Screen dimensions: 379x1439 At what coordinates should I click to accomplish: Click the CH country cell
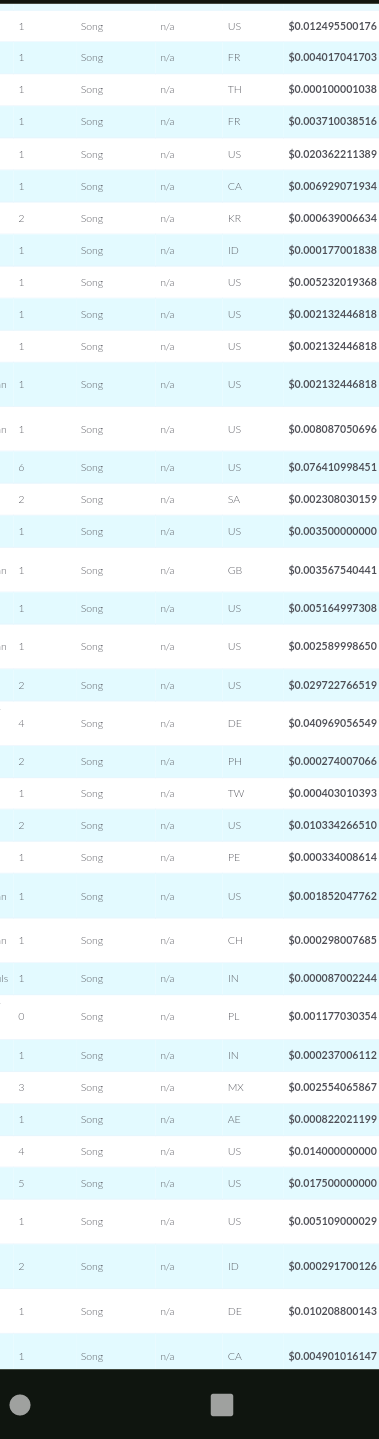[x=234, y=940]
